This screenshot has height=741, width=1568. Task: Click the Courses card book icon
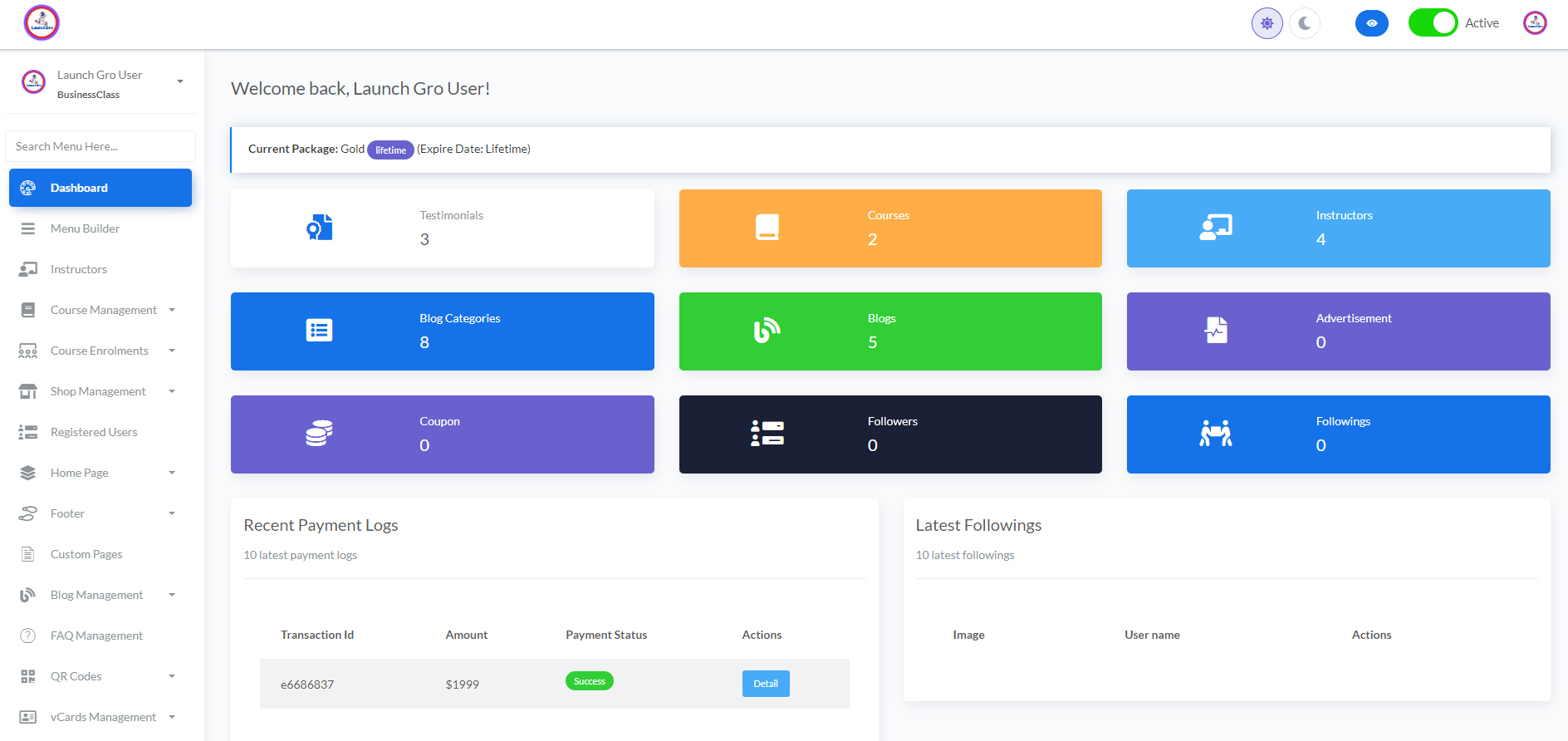pyautogui.click(x=767, y=227)
